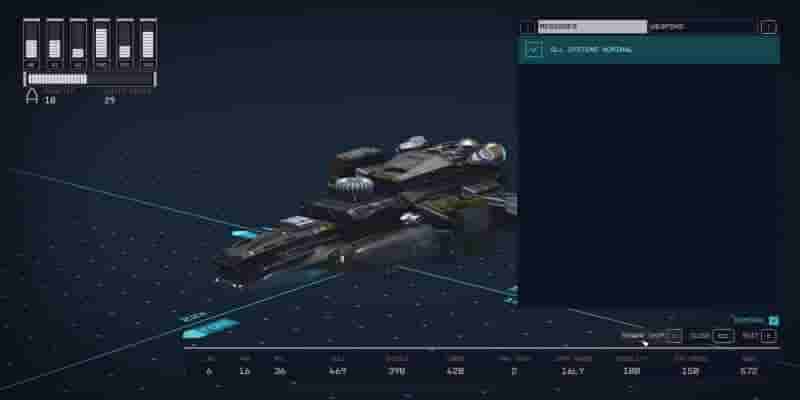The image size is (800, 400).
Task: Click the sixth power allocation bar
Action: [x=148, y=45]
